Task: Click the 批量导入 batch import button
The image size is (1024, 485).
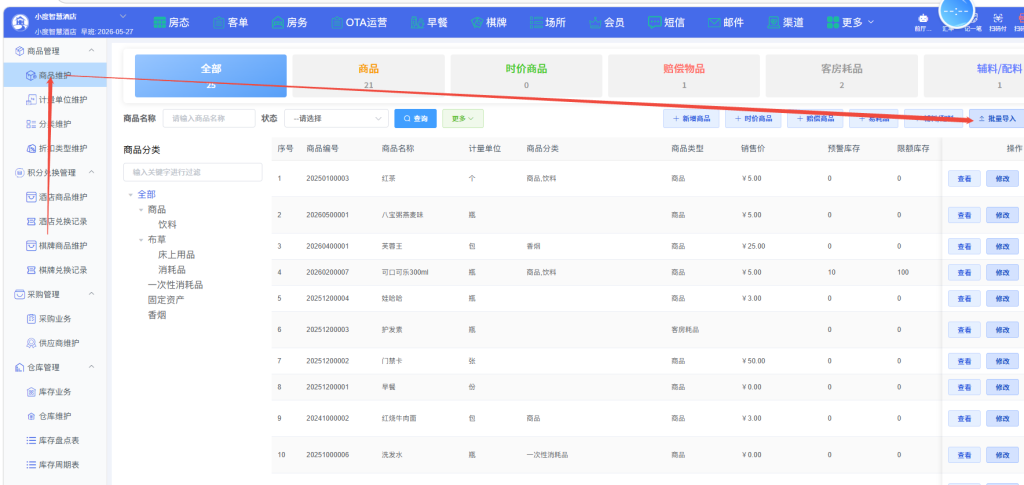Action: (997, 118)
